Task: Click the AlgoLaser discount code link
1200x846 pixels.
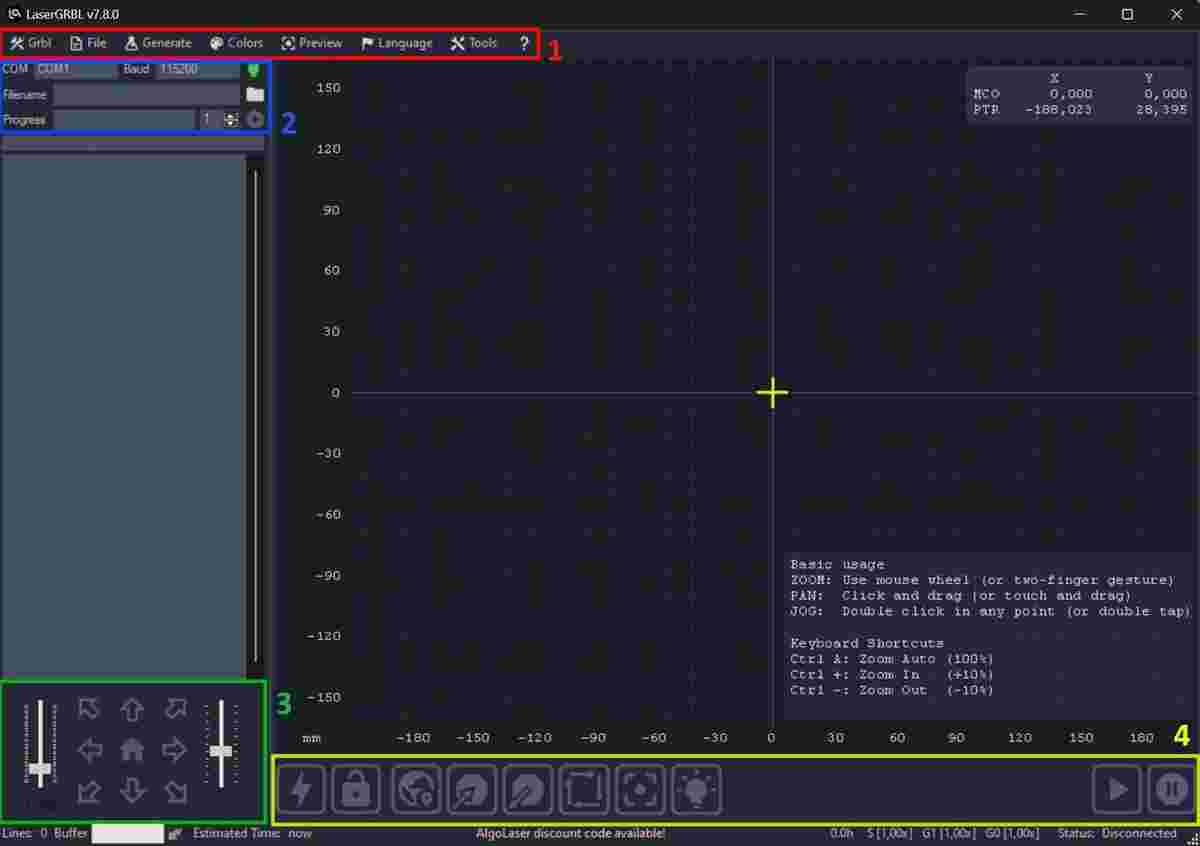Action: tap(570, 833)
